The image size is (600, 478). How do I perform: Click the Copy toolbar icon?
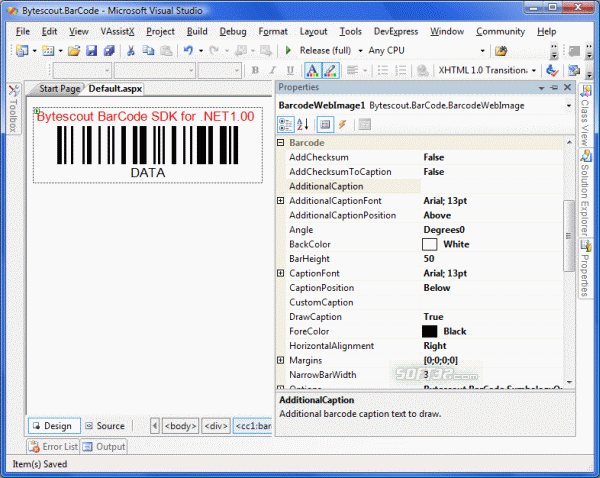coord(148,51)
